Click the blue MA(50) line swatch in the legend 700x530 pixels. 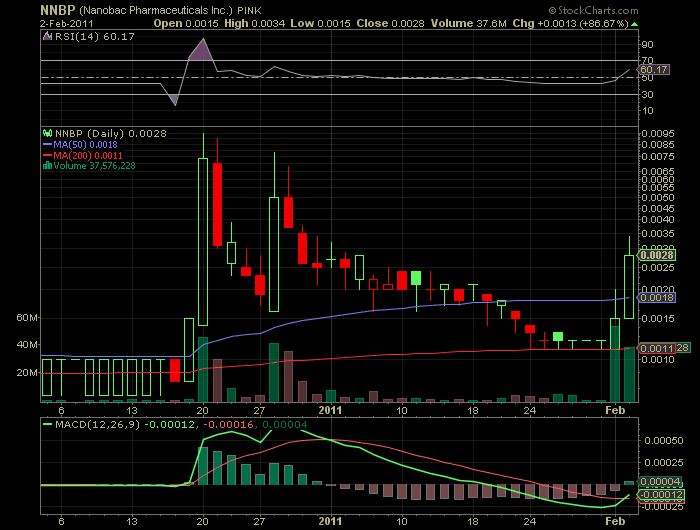coord(48,145)
